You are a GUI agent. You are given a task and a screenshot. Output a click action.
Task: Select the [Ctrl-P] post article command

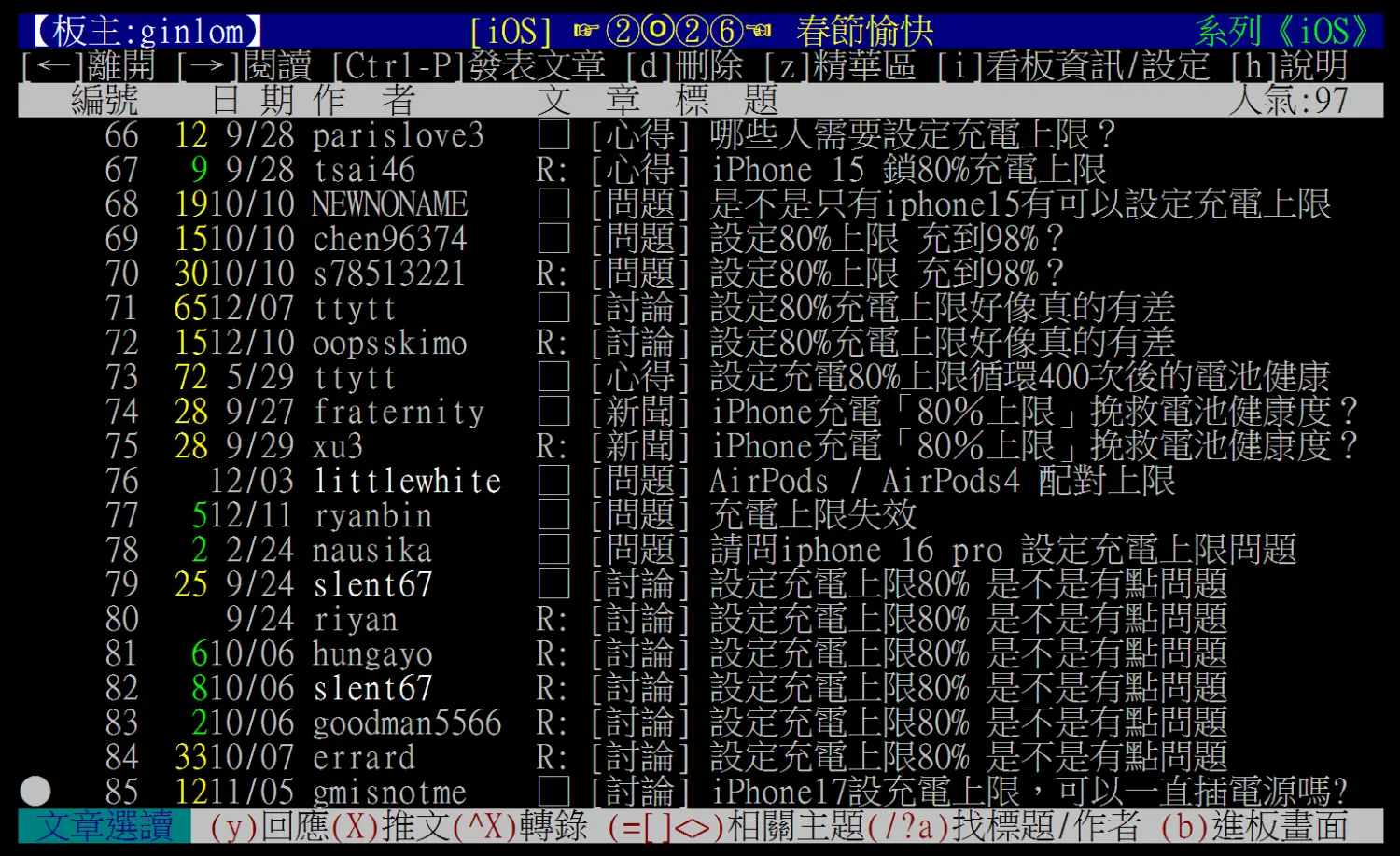pos(469,66)
